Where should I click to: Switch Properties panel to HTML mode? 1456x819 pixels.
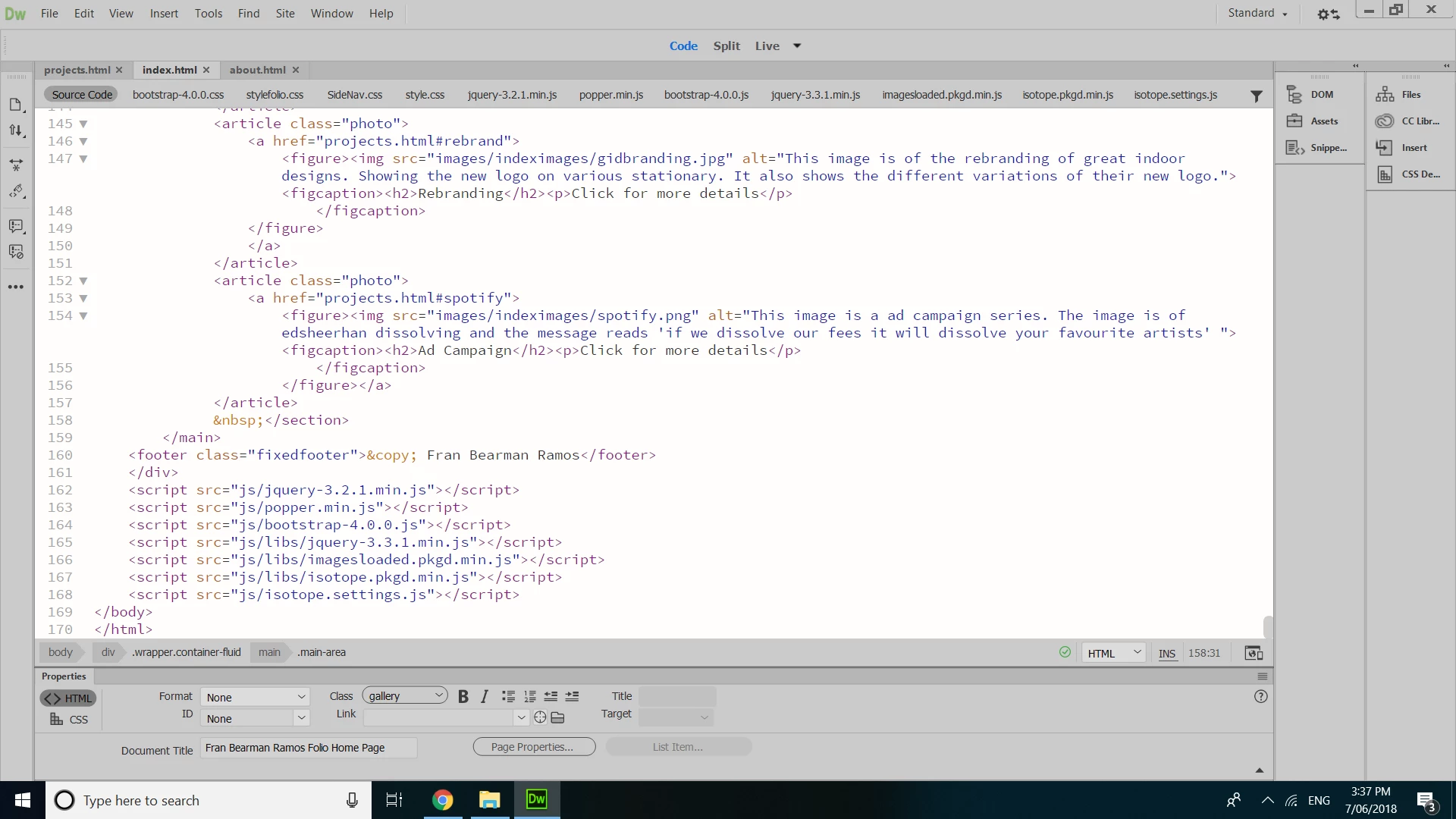point(68,698)
